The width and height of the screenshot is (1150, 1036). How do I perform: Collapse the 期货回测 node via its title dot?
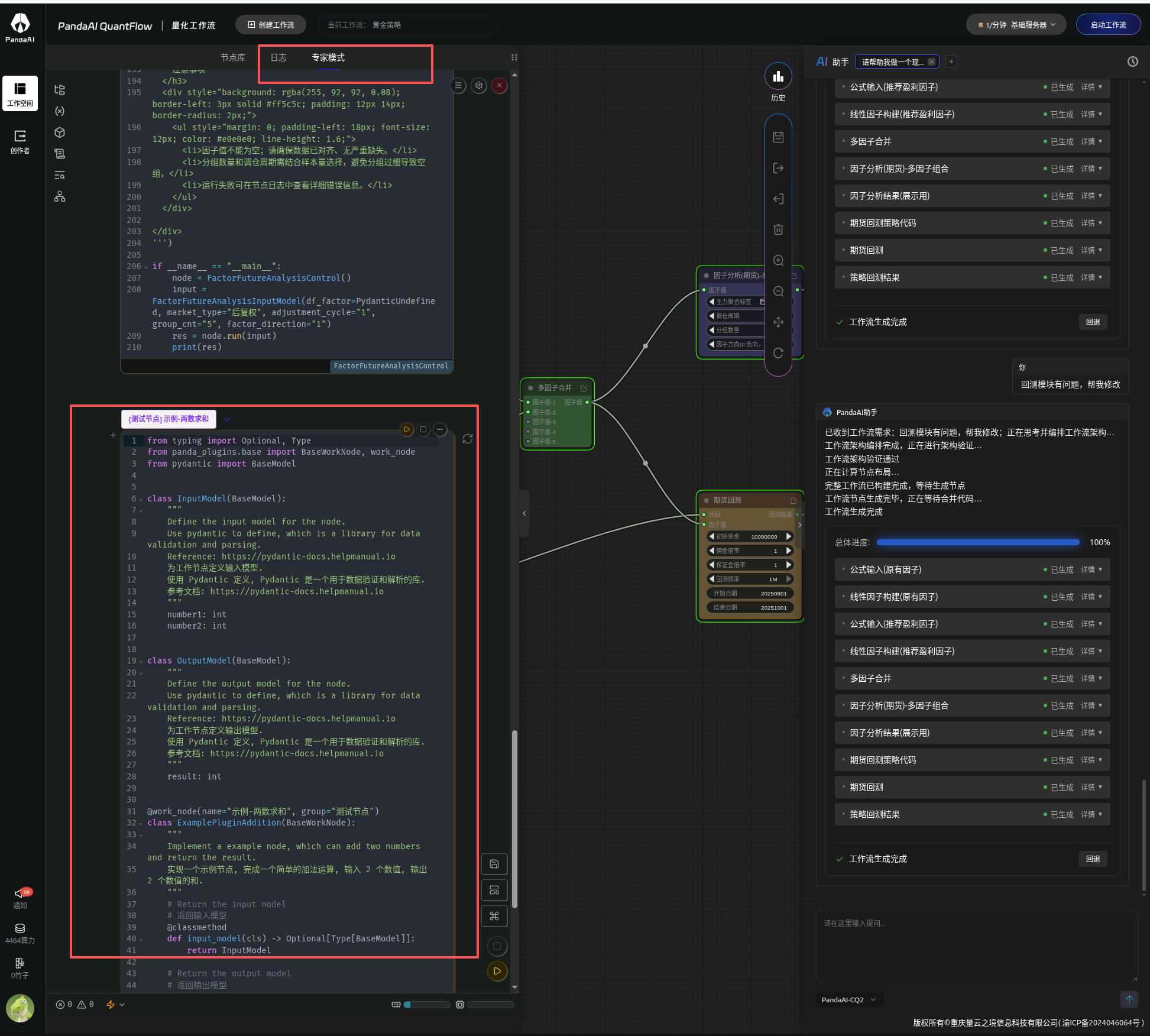[x=706, y=500]
